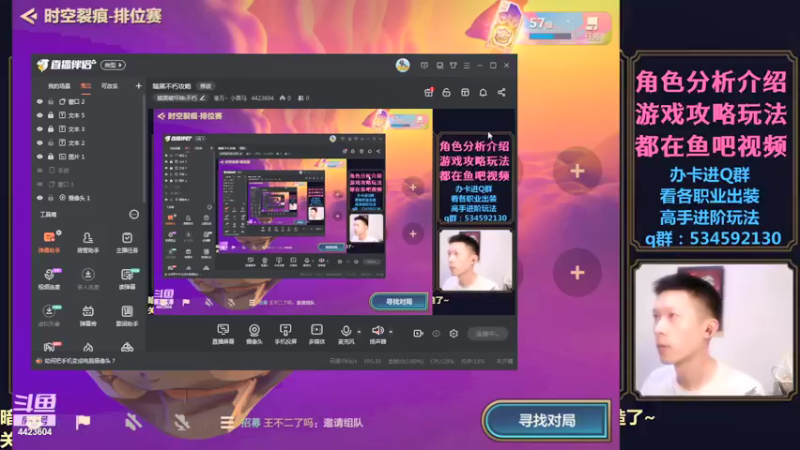This screenshot has height=450, width=800.
Task: Click the 多媒体 source icon
Action: 317,334
